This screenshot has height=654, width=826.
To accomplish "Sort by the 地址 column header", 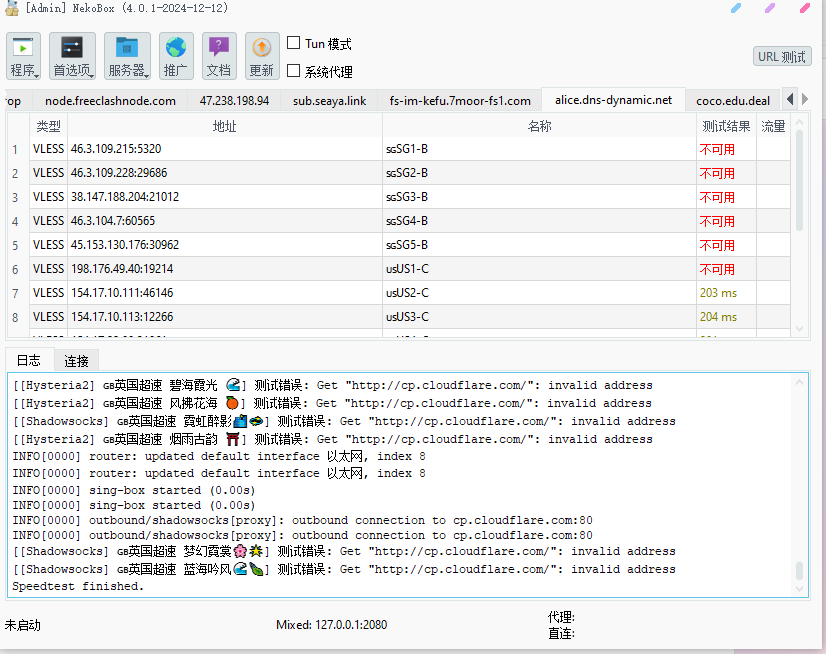I will pos(225,126).
